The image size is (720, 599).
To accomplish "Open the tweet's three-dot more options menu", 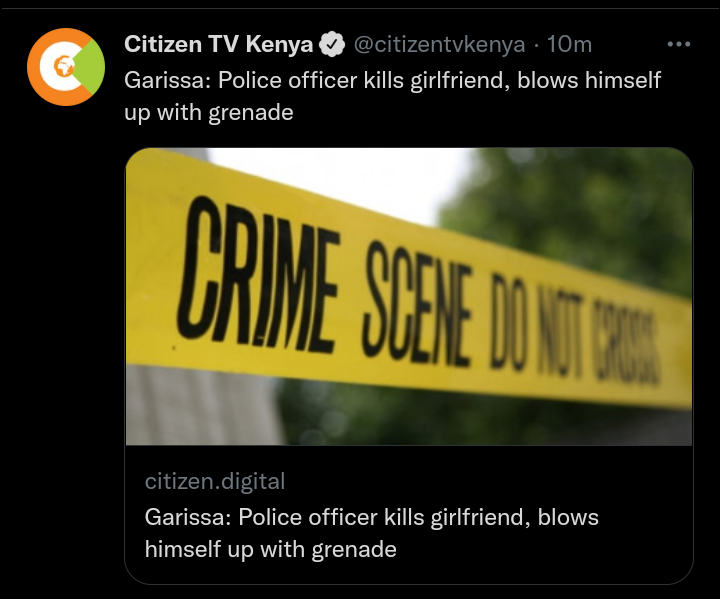I will (x=679, y=44).
